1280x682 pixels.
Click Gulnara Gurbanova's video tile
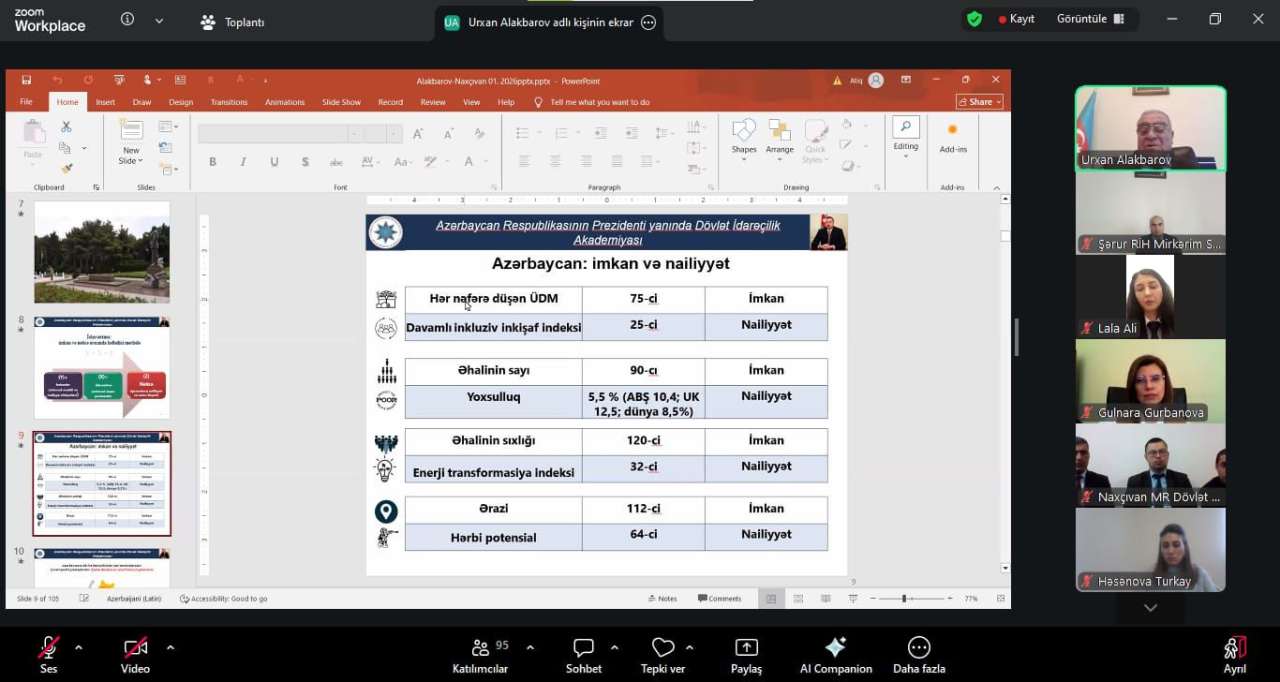point(1150,381)
